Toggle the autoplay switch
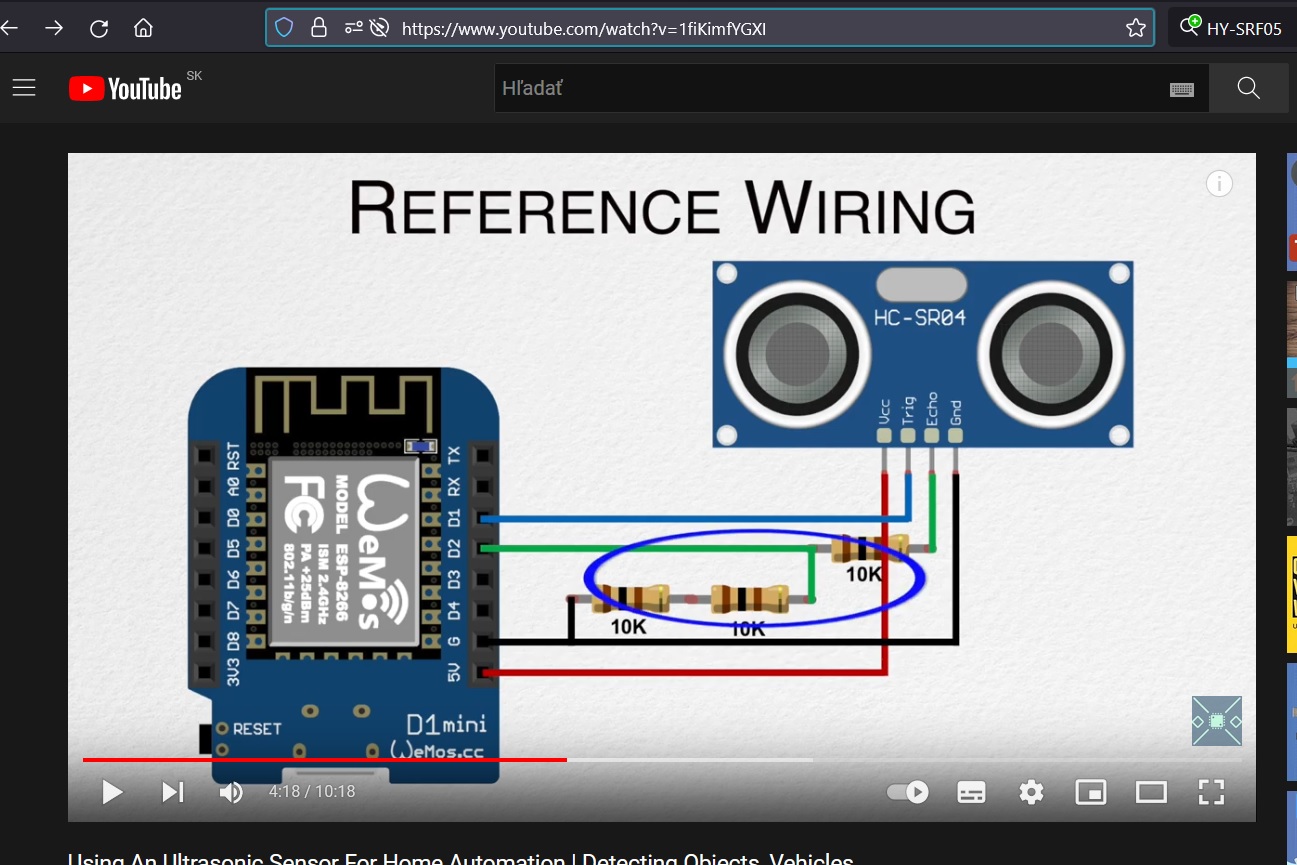This screenshot has height=865, width=1297. pos(908,792)
